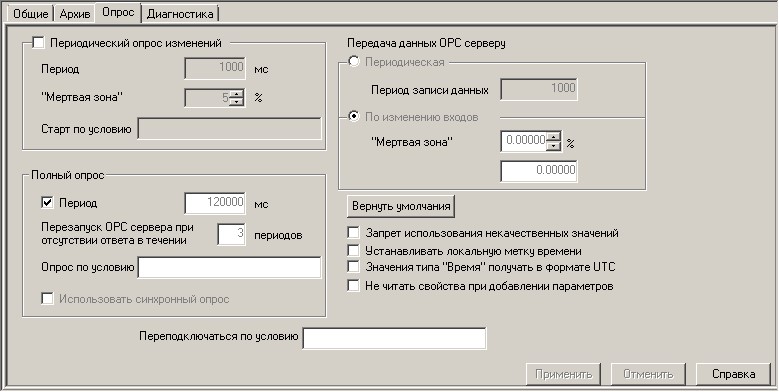
Task: Select По изменению входов radio button
Action: pos(354,117)
